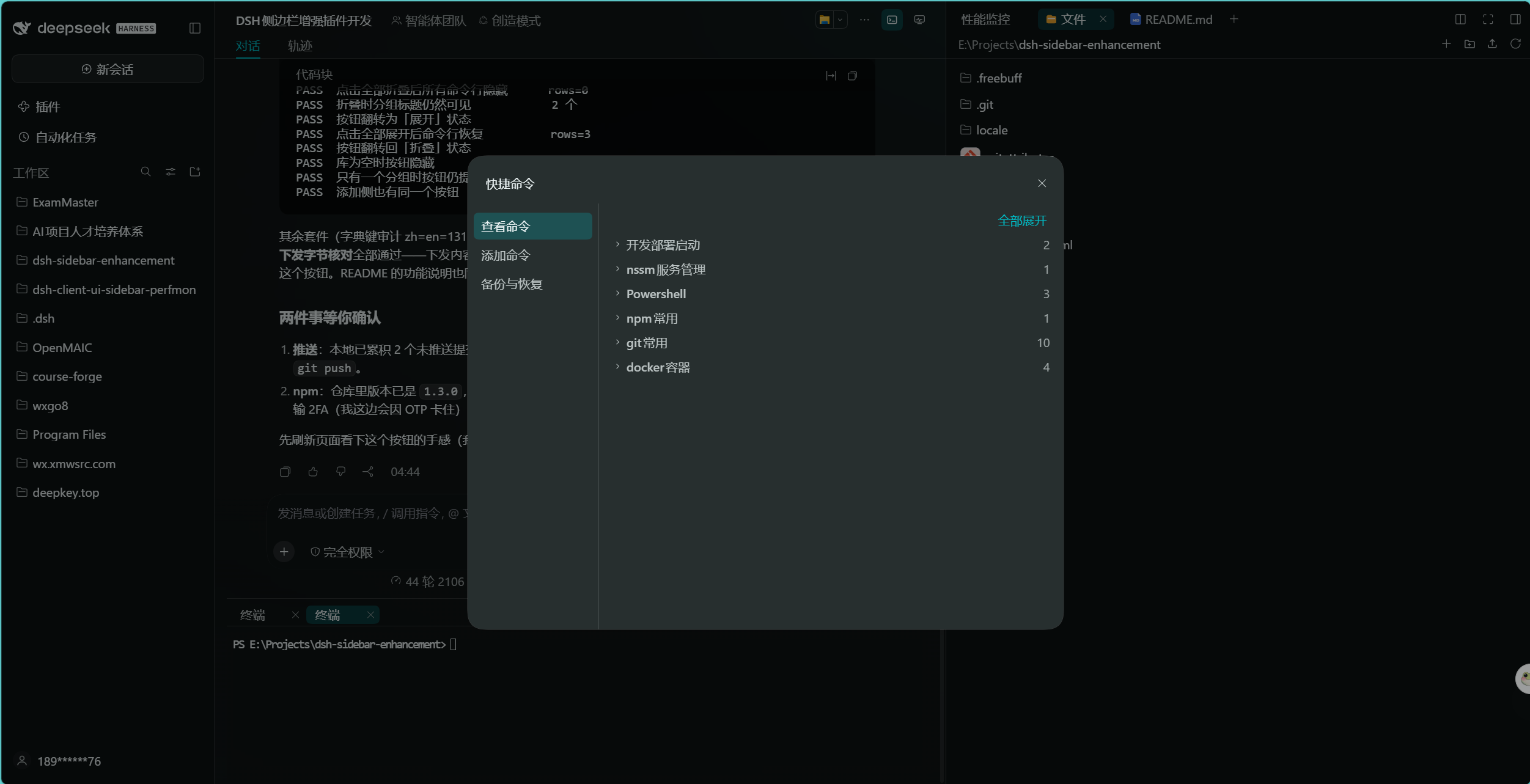Screen dimensions: 1530x784
Task: Collapse the left sidebar with the panel icon
Action: (195, 28)
